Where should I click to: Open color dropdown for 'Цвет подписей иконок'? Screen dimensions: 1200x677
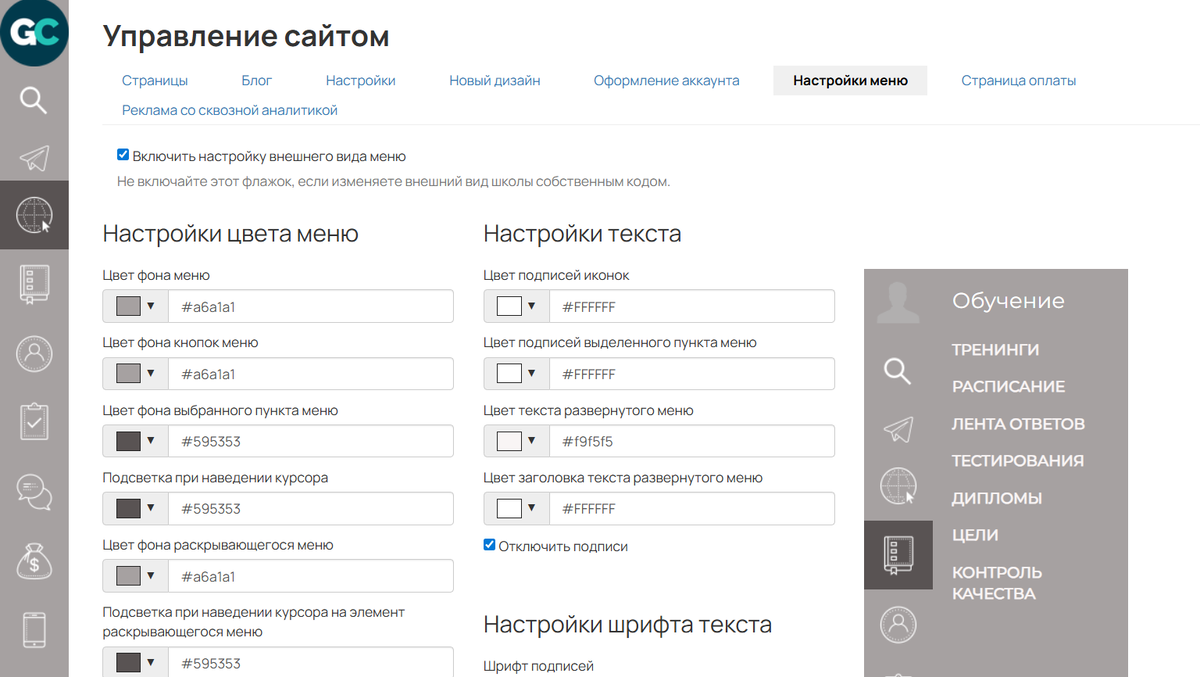point(516,307)
